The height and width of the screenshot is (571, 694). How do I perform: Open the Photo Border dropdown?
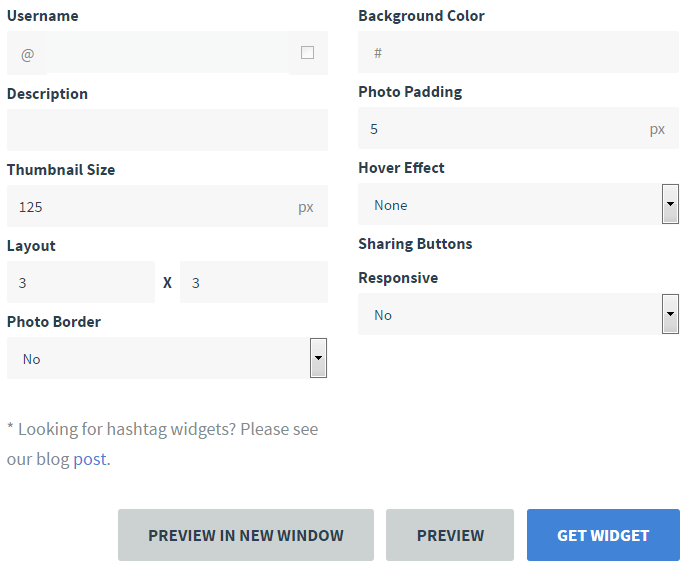pos(160,359)
